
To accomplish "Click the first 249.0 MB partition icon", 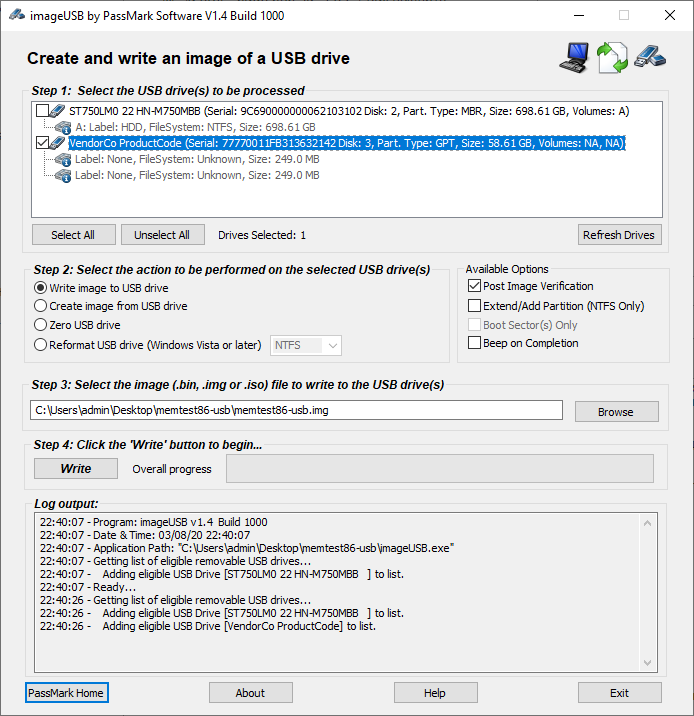I will point(63,159).
